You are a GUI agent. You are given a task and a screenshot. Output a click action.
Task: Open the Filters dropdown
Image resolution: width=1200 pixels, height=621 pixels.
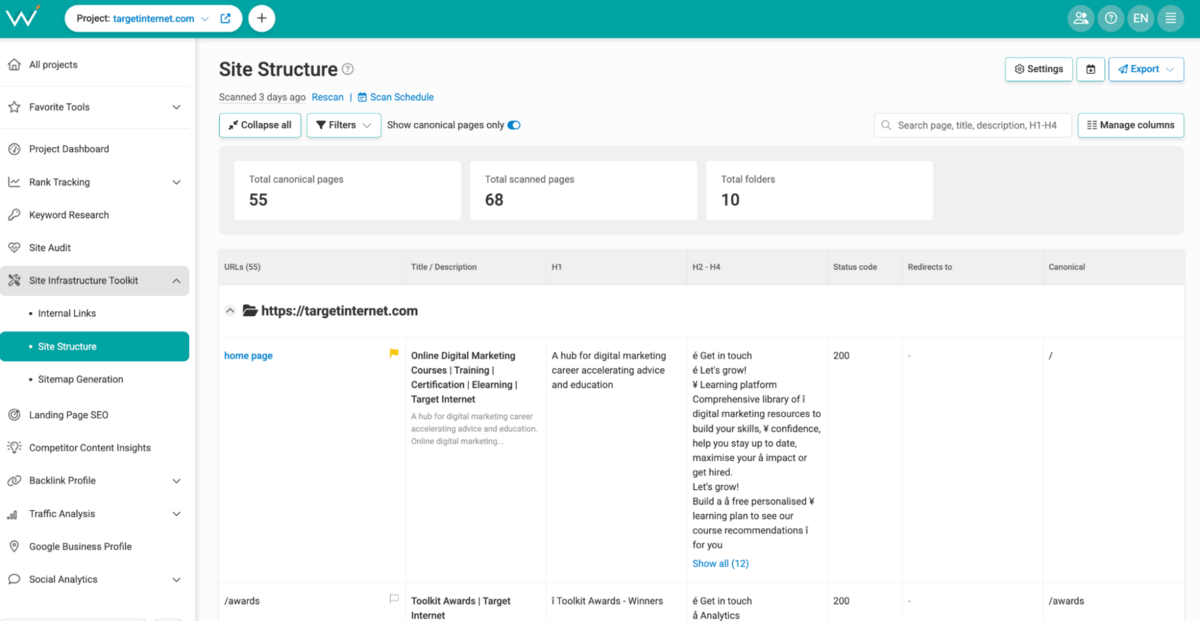343,125
